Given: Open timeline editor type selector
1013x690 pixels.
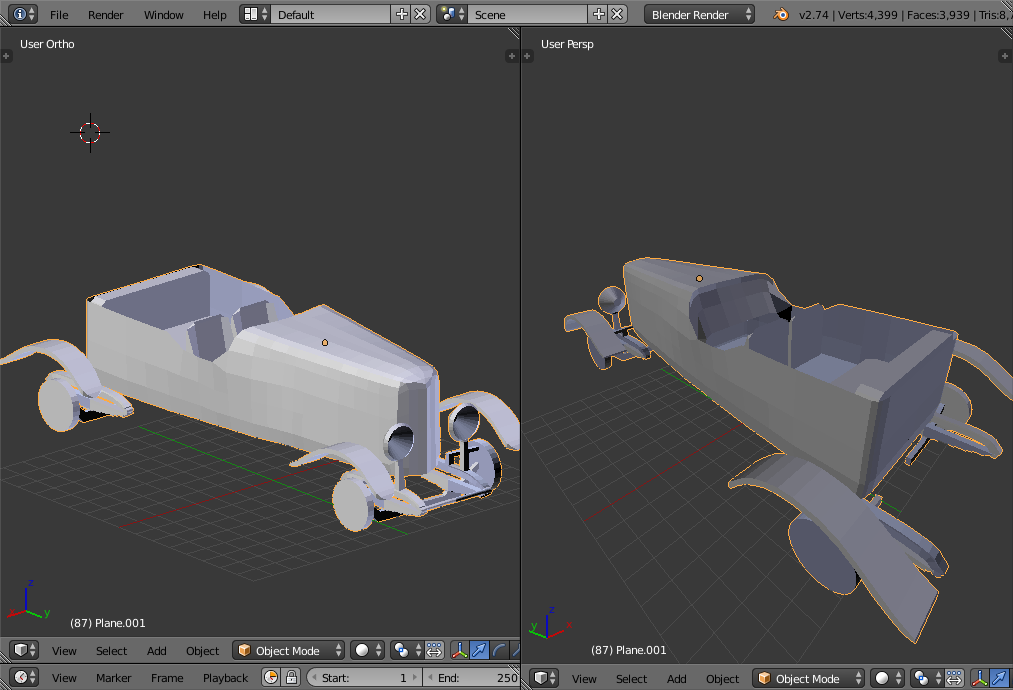Looking at the screenshot, I should pyautogui.click(x=23, y=677).
